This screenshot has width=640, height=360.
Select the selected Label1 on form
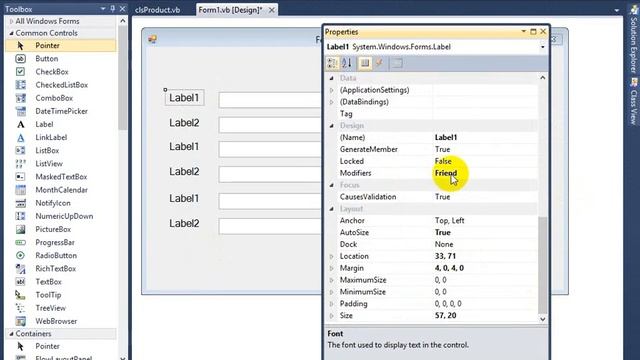pyautogui.click(x=184, y=98)
